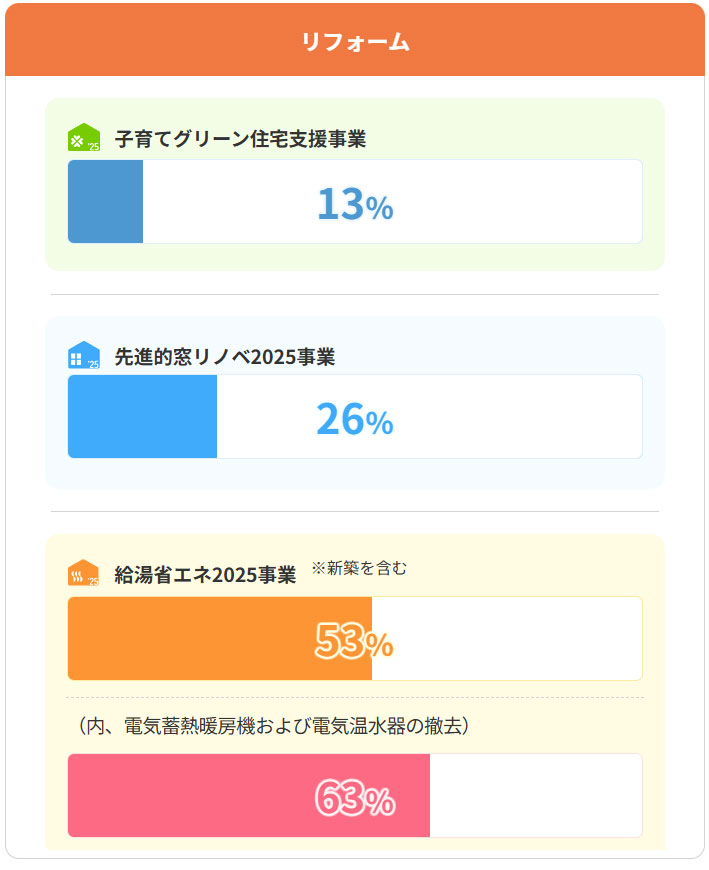Click the ※新築を含む note
Image resolution: width=709 pixels, height=870 pixels.
tap(359, 568)
